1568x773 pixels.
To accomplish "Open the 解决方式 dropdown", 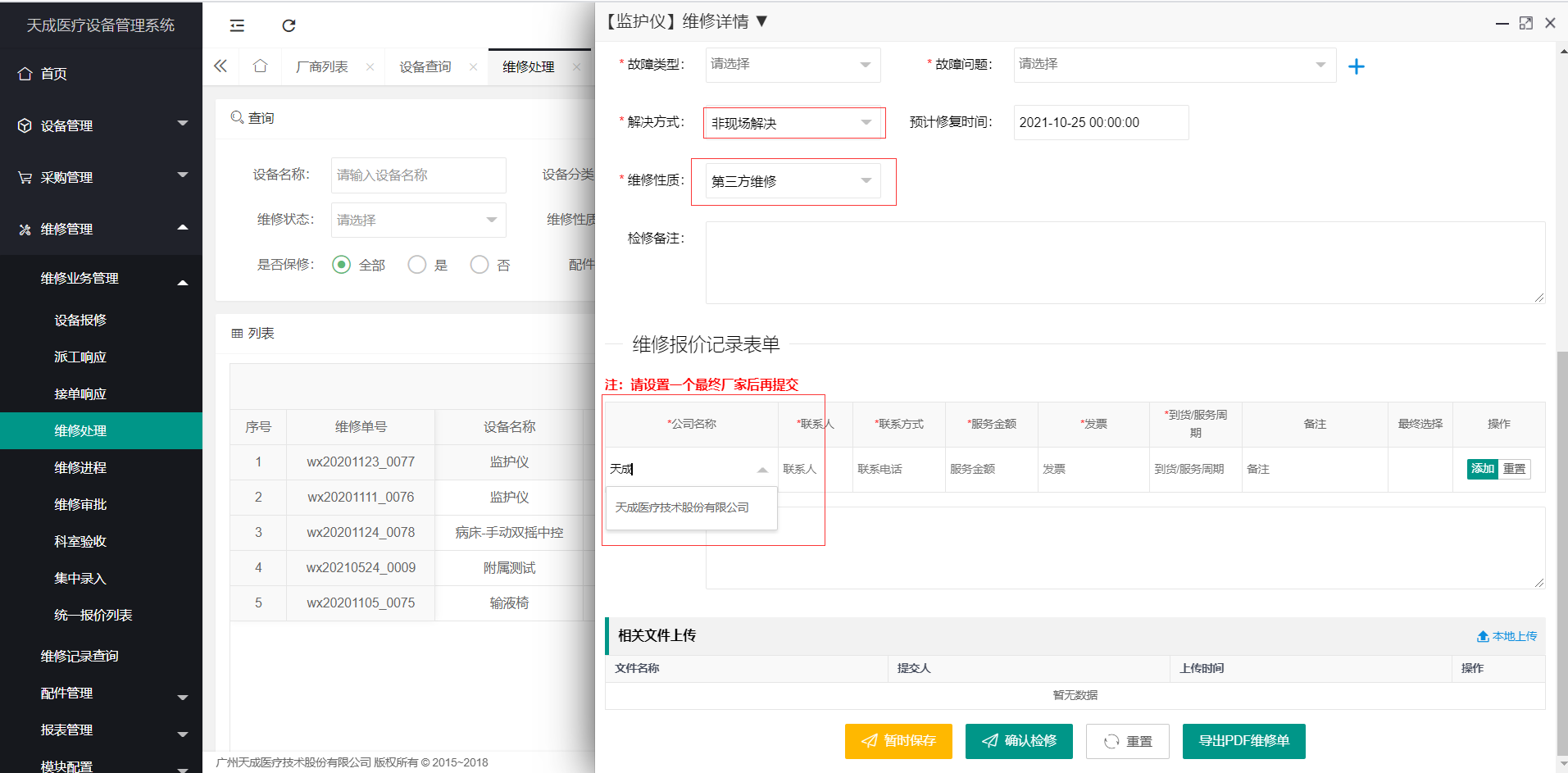I will pos(793,123).
